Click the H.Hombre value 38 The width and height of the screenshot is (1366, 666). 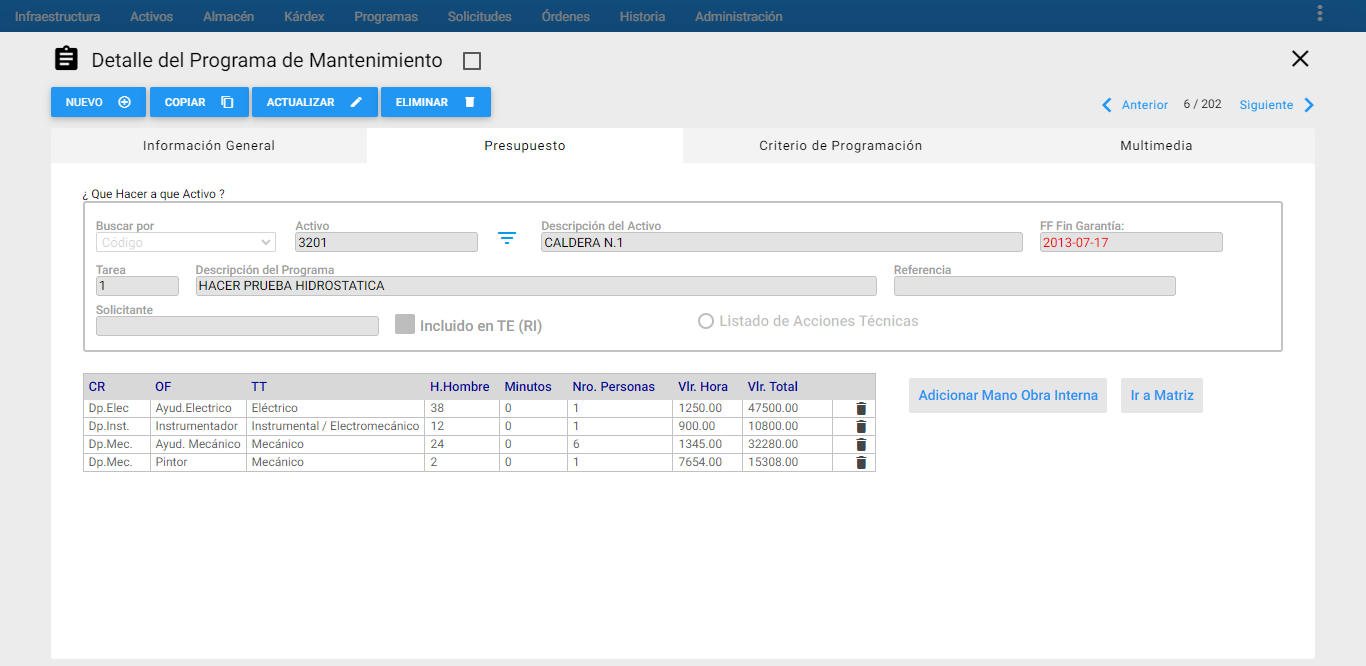tap(463, 408)
